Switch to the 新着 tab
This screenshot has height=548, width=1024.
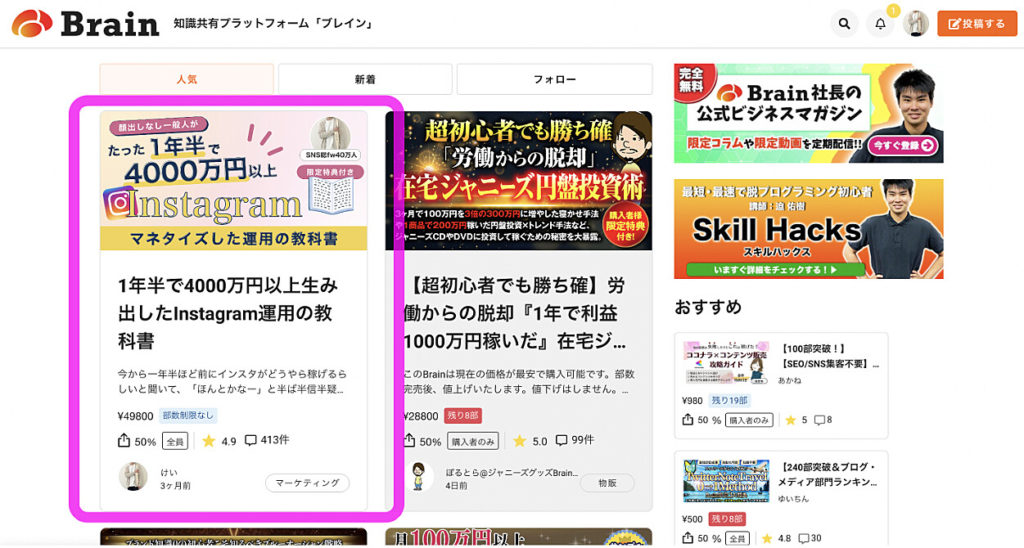point(365,79)
